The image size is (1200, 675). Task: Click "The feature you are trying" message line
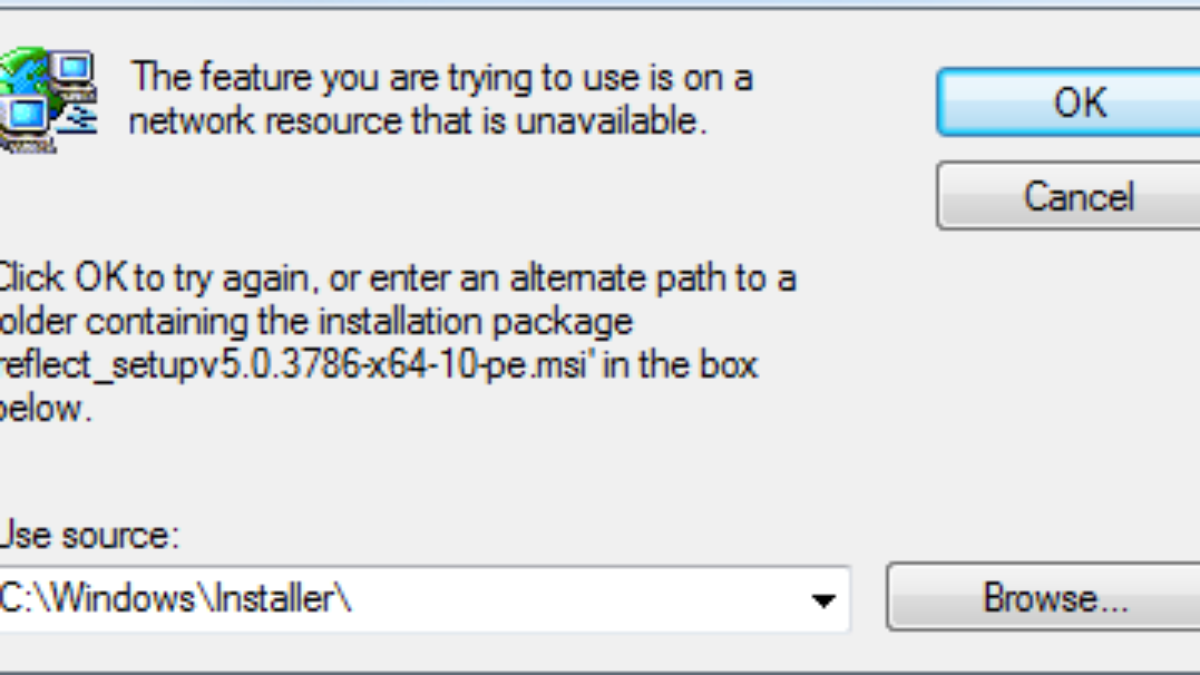click(441, 78)
